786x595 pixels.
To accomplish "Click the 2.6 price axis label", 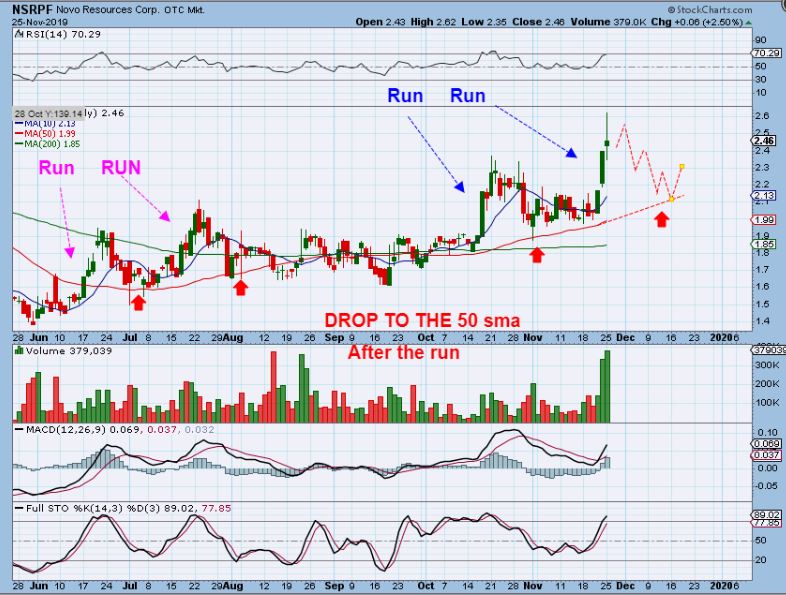I will click(x=762, y=116).
